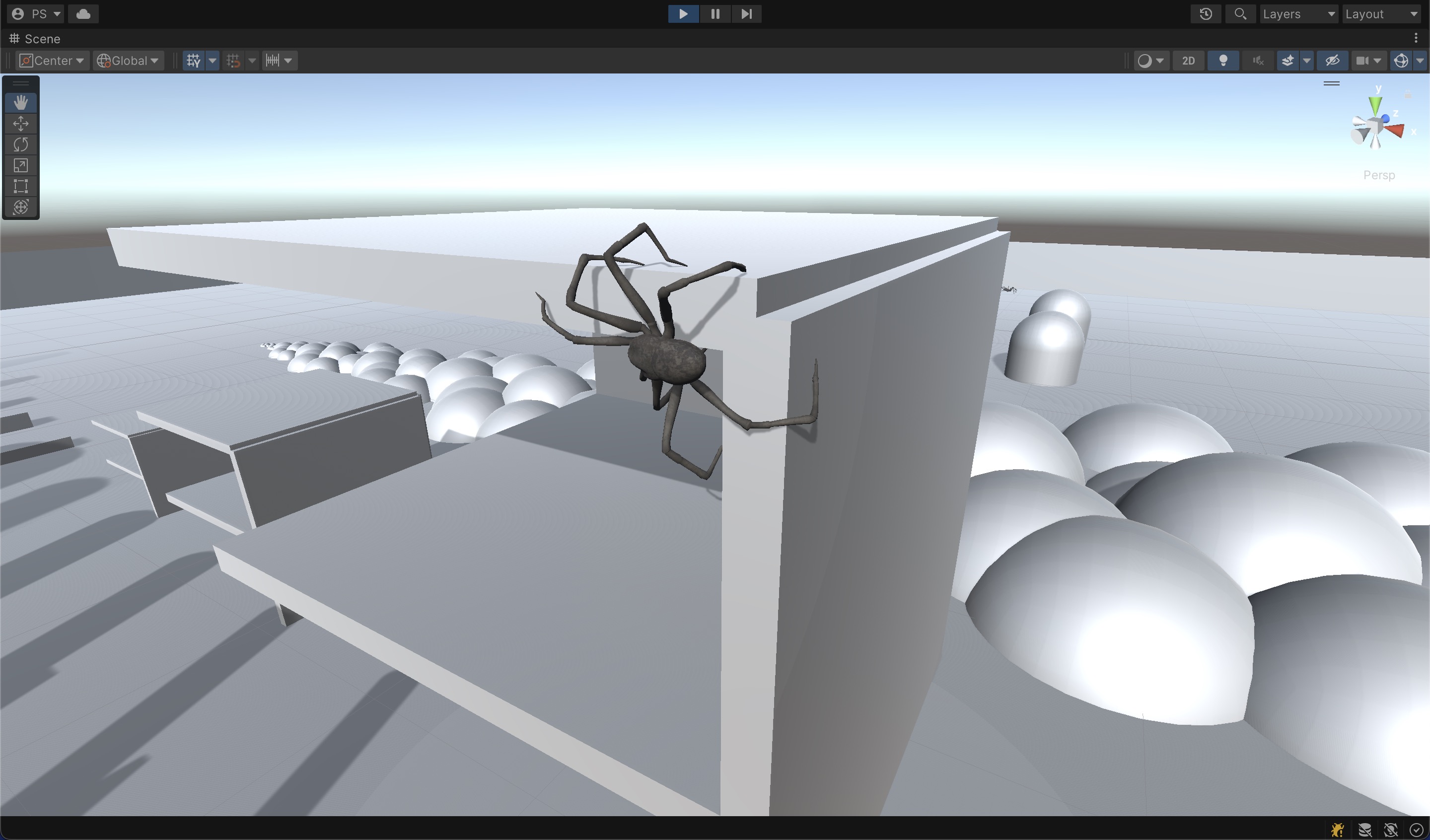Toggle scene audio mute button
The image size is (1430, 840).
(1258, 61)
